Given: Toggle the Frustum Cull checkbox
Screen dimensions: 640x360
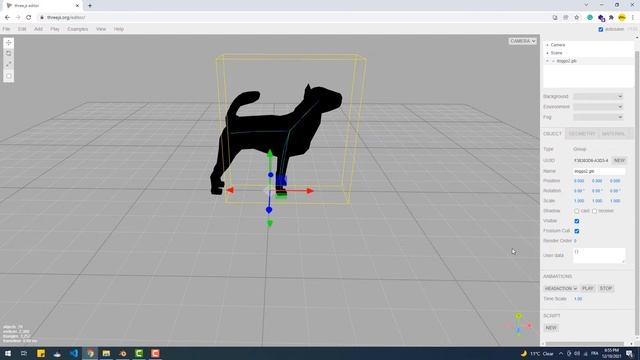Looking at the screenshot, I should click(x=577, y=231).
